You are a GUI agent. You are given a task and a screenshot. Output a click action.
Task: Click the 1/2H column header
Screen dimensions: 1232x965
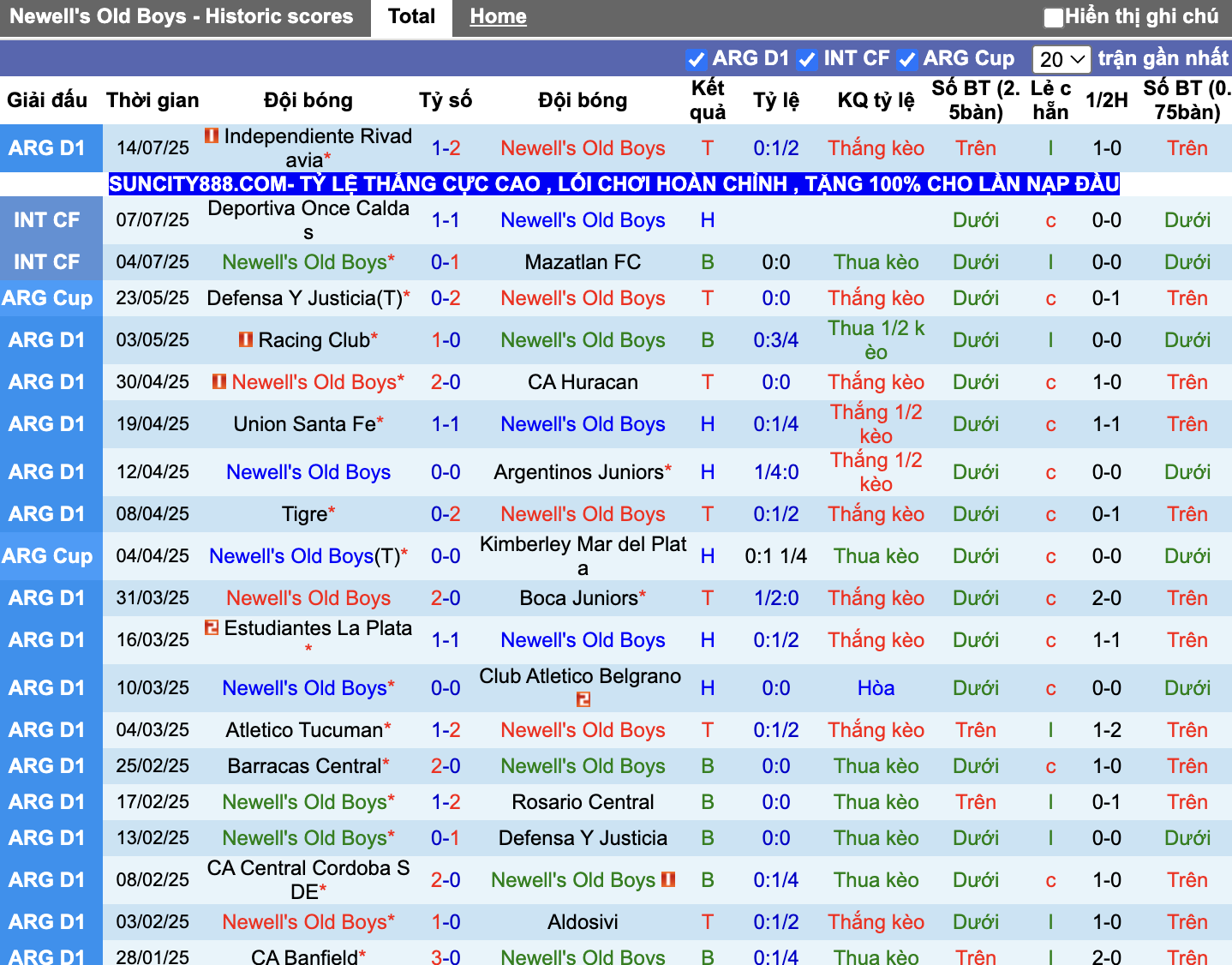tap(1107, 100)
